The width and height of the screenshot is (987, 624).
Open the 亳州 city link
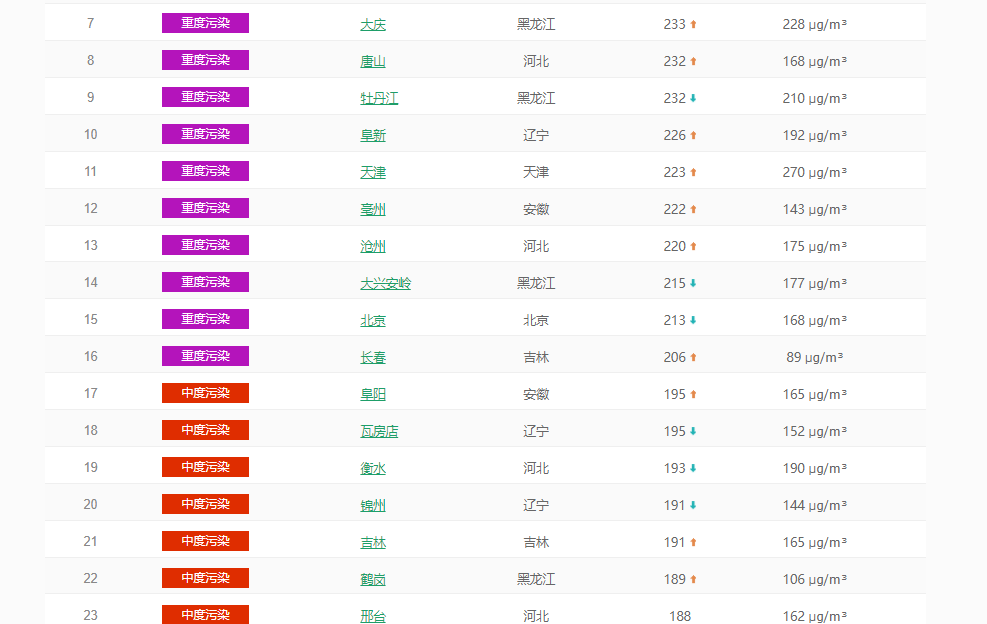click(x=373, y=209)
